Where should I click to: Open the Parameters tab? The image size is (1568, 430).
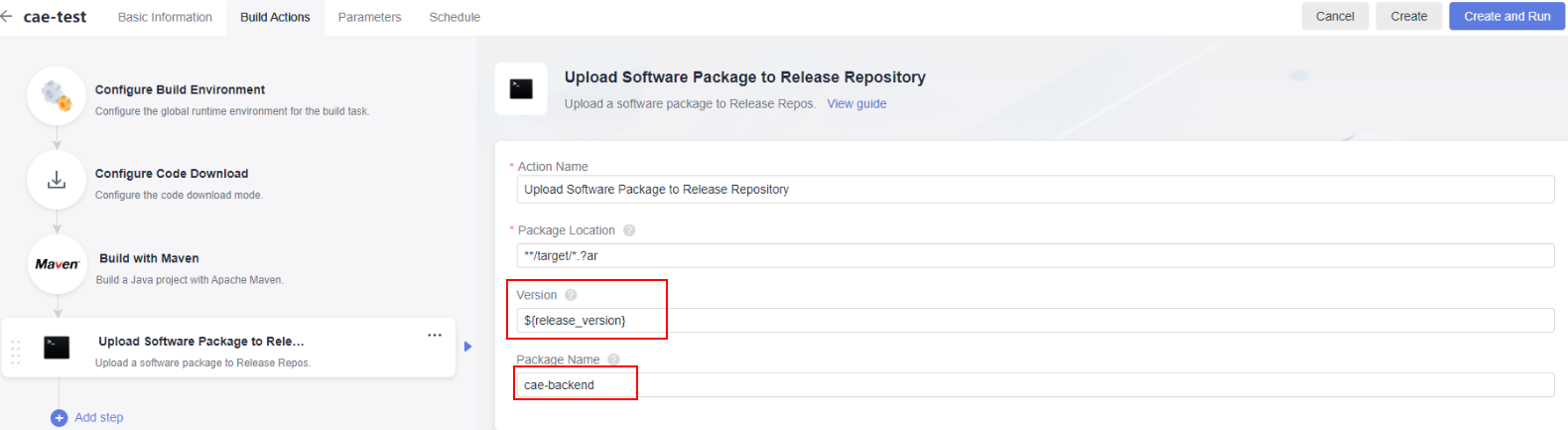pos(369,17)
